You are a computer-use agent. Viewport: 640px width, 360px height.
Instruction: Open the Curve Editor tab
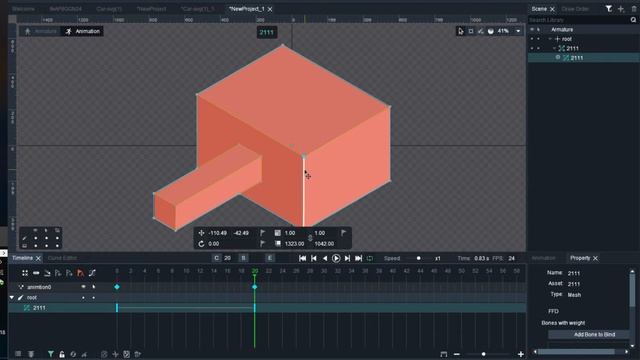point(62,258)
